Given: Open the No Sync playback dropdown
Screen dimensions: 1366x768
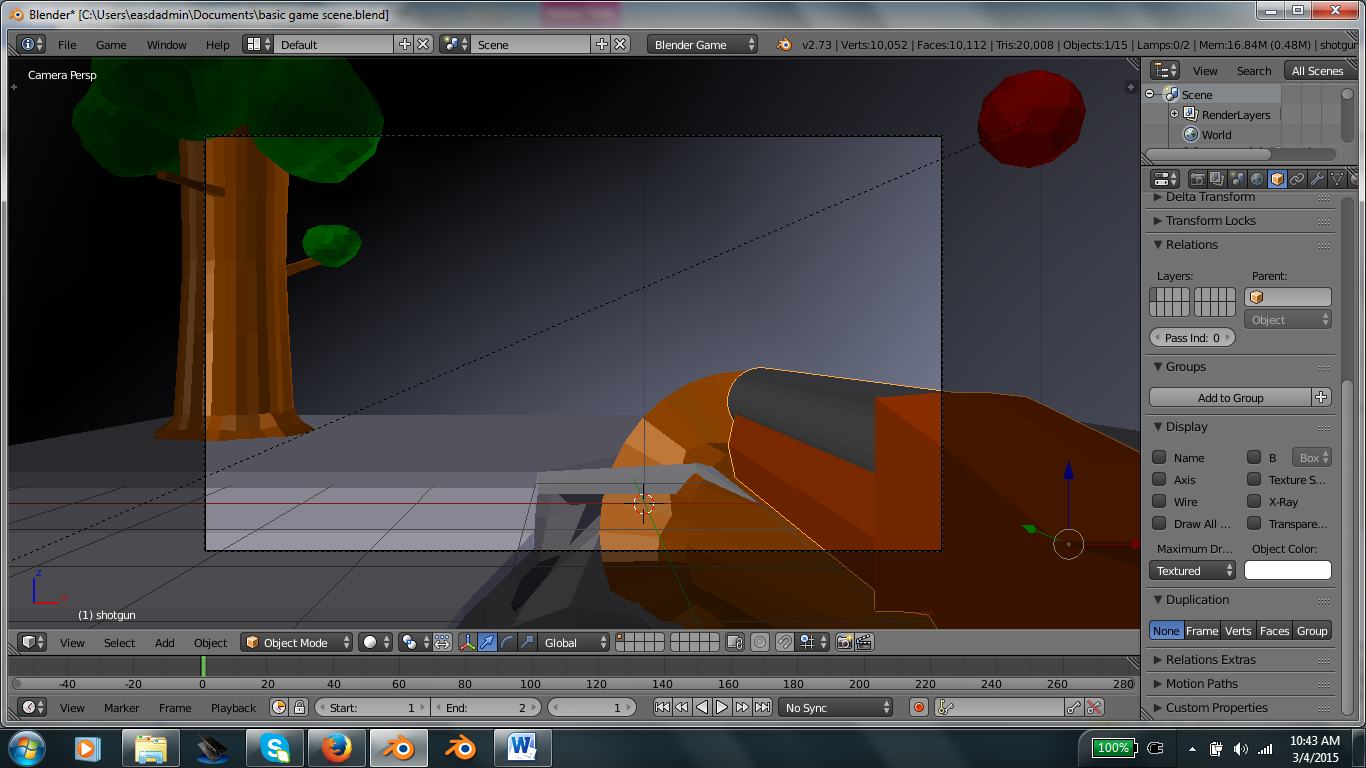Looking at the screenshot, I should [836, 707].
